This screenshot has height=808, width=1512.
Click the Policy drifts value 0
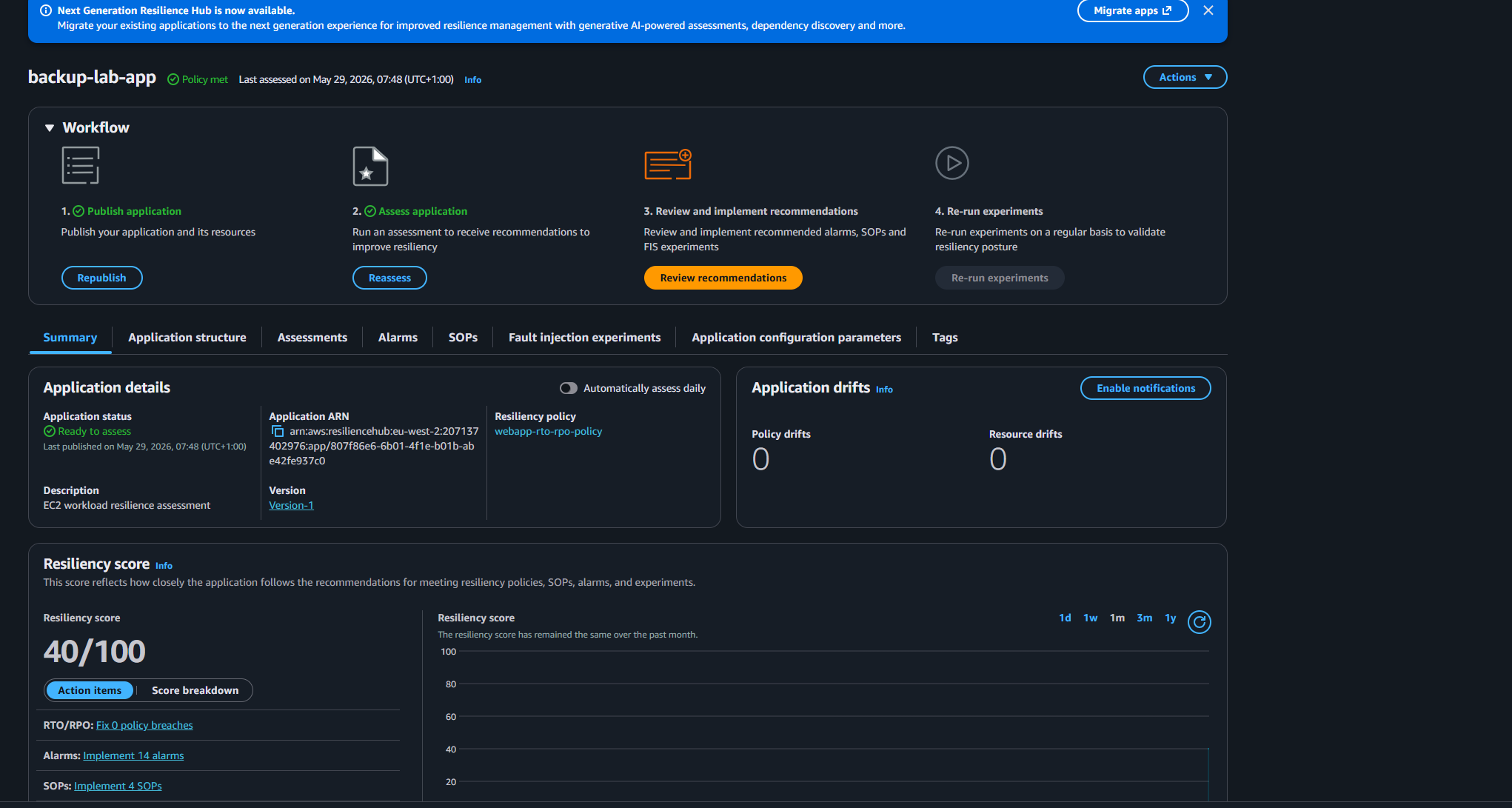(760, 459)
